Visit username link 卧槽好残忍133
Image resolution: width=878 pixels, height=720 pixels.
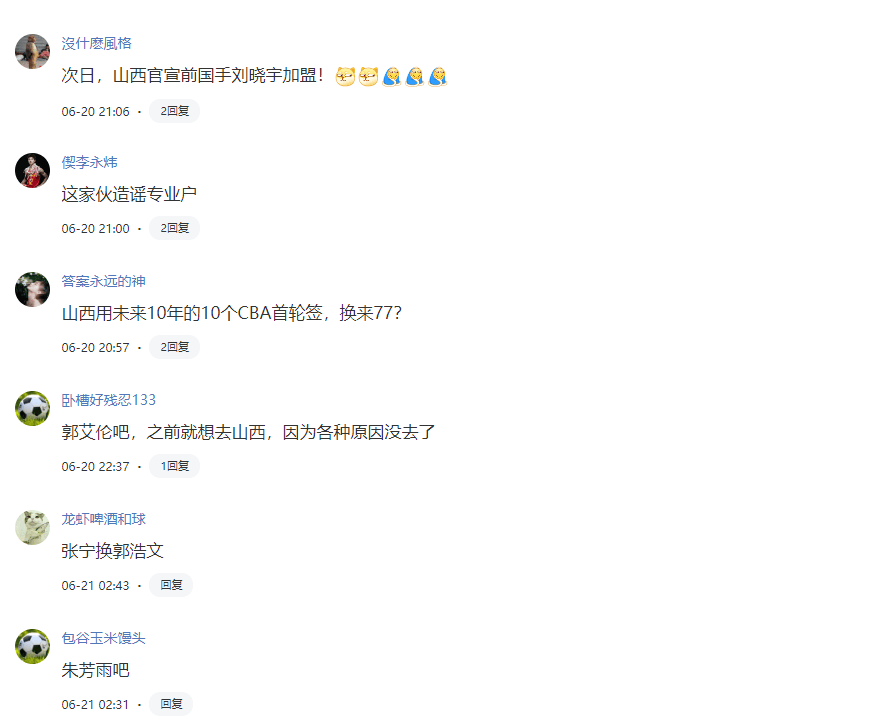(109, 400)
